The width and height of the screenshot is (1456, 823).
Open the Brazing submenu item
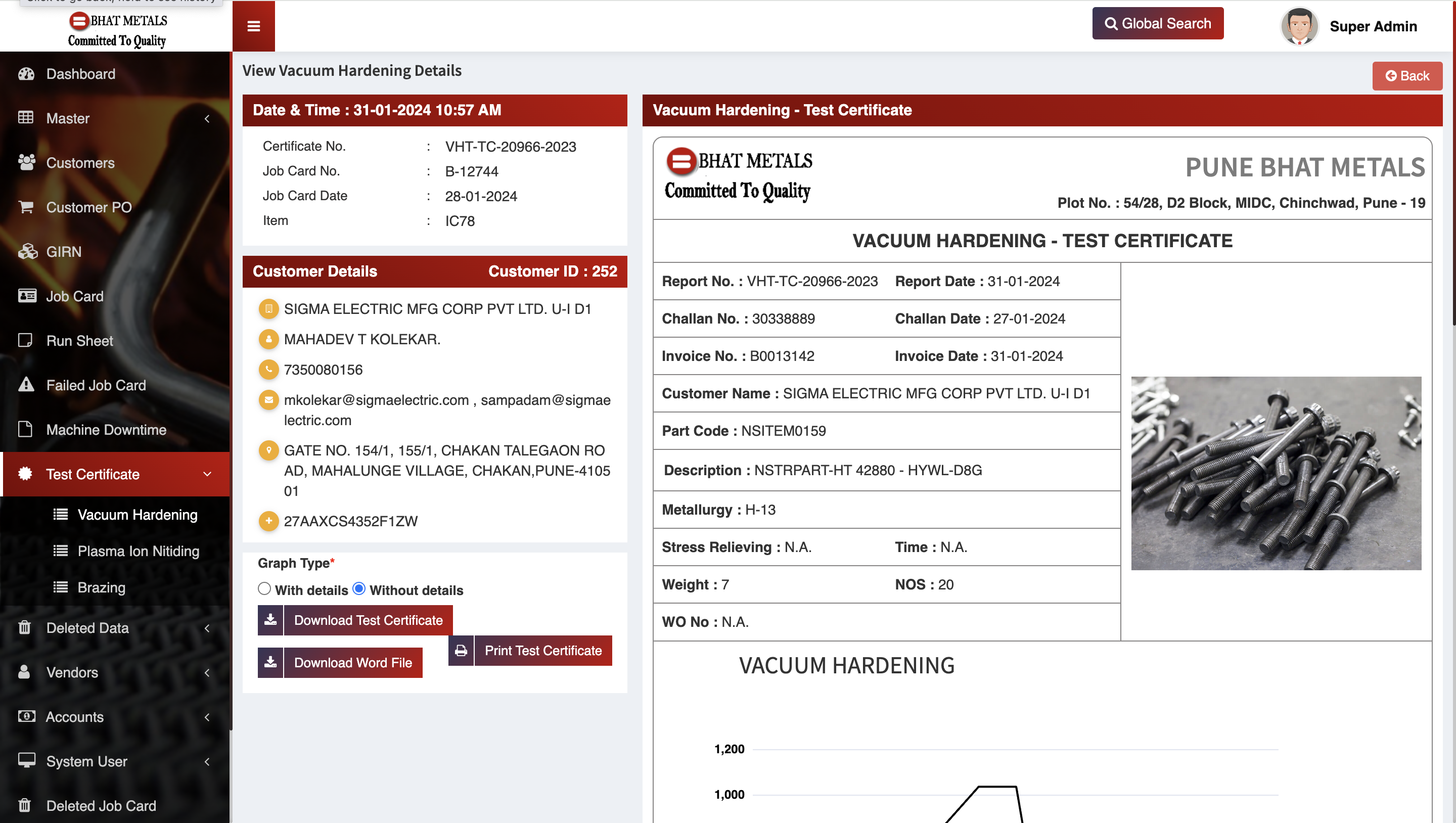point(115,587)
